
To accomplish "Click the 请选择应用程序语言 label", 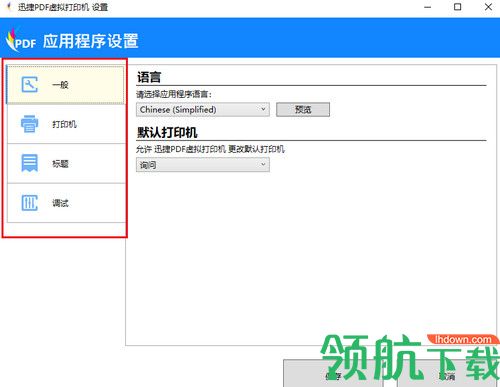I will 174,94.
